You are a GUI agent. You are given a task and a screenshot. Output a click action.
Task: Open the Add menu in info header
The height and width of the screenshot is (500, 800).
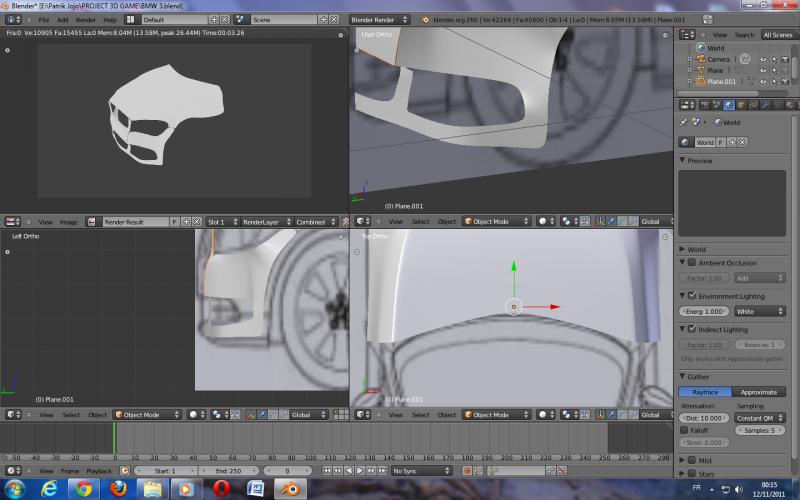point(62,19)
